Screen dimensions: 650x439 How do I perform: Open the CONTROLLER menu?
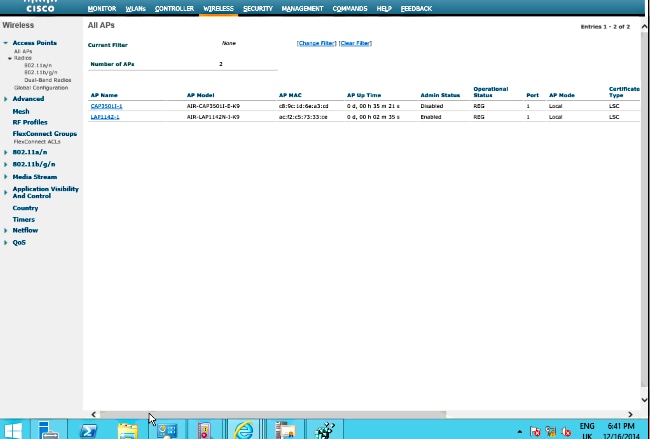click(x=174, y=8)
